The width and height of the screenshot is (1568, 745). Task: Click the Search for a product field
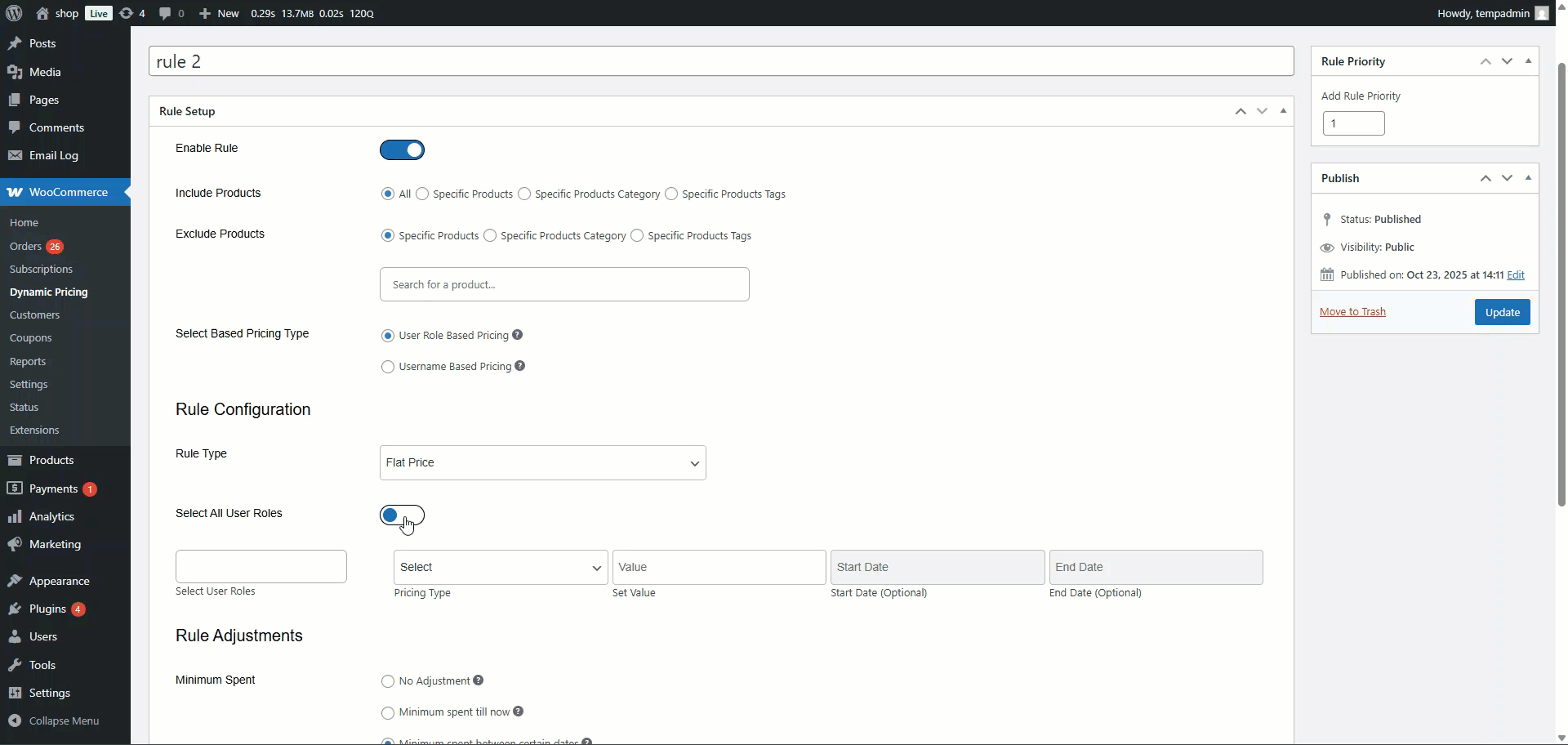point(564,284)
